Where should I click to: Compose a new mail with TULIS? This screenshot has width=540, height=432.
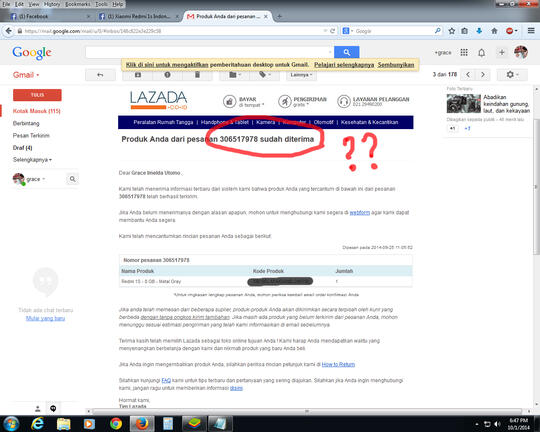tap(37, 95)
